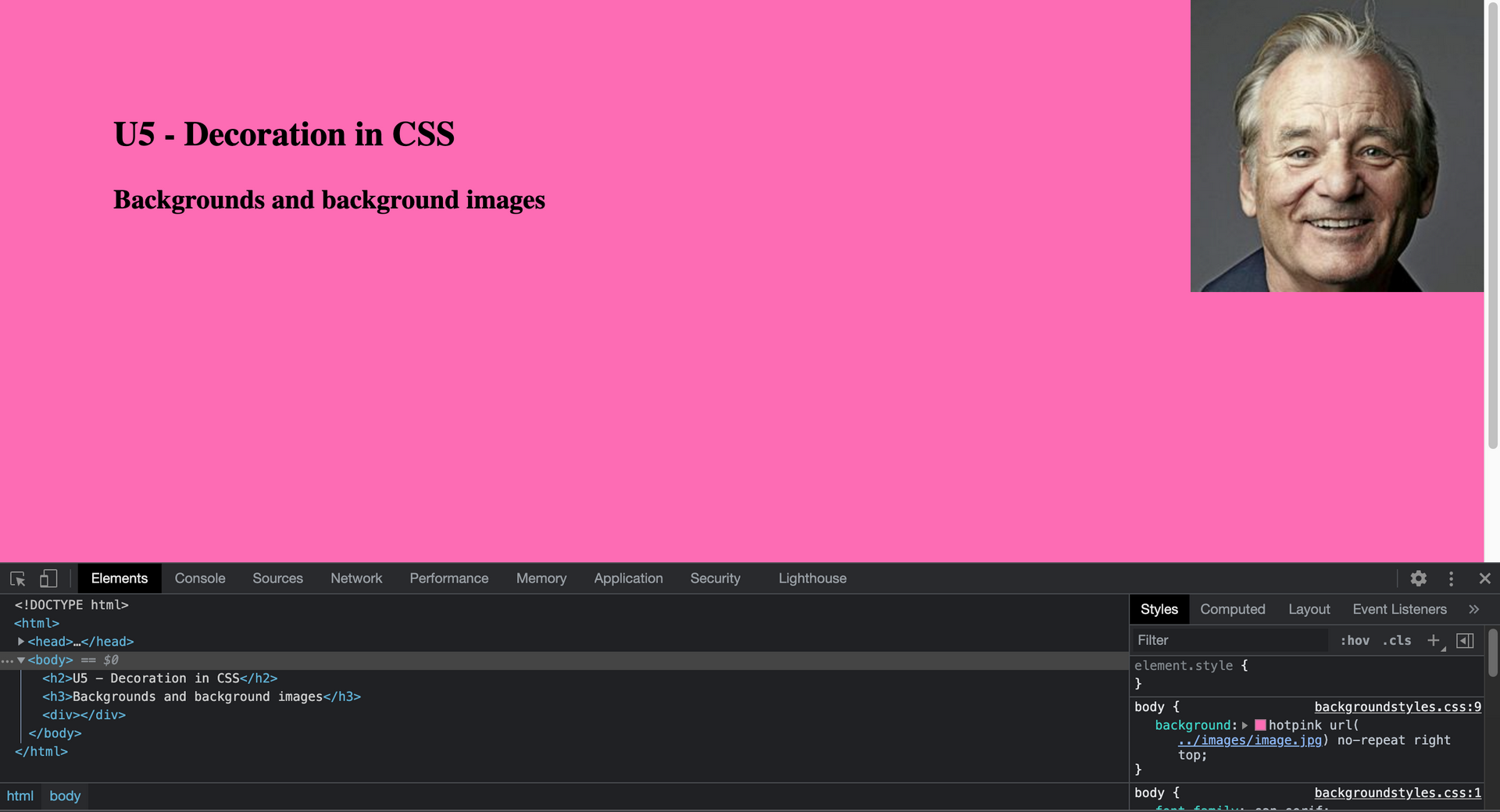
Task: Select the h2 element line in DOM tree
Action: 160,678
